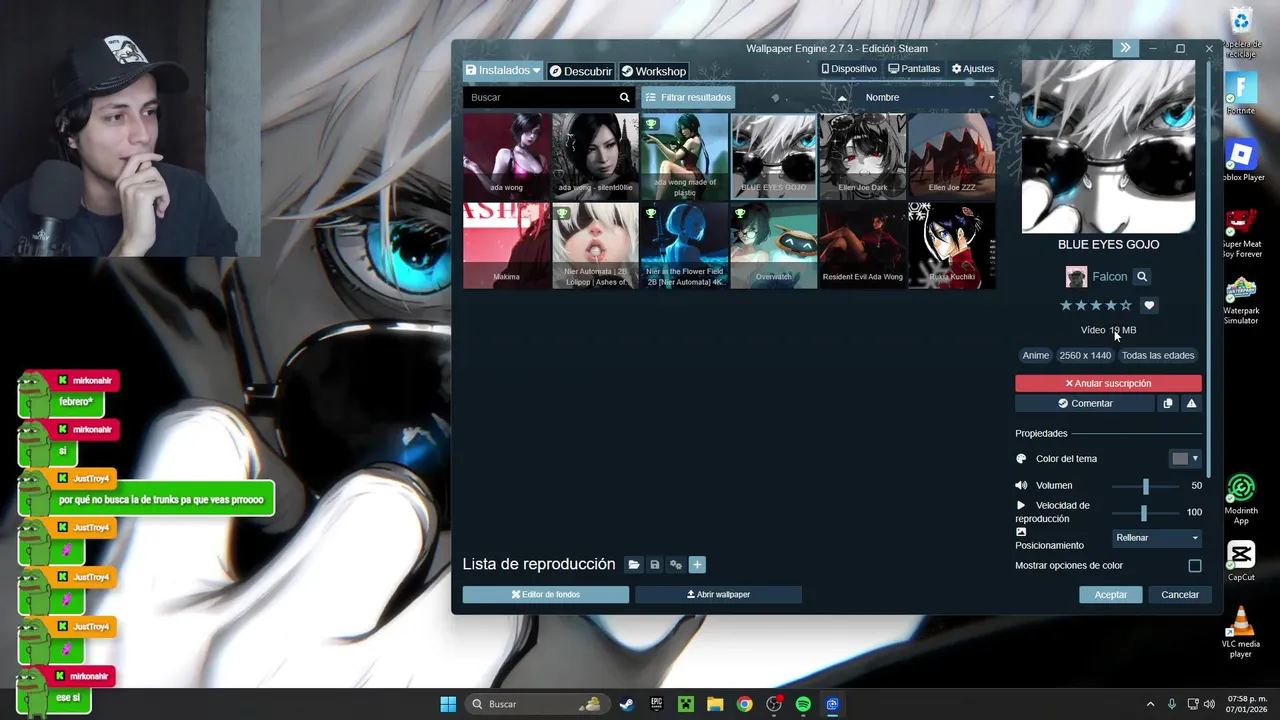Image resolution: width=1280 pixels, height=720 pixels.
Task: Show hidden system tray icons
Action: click(1150, 704)
